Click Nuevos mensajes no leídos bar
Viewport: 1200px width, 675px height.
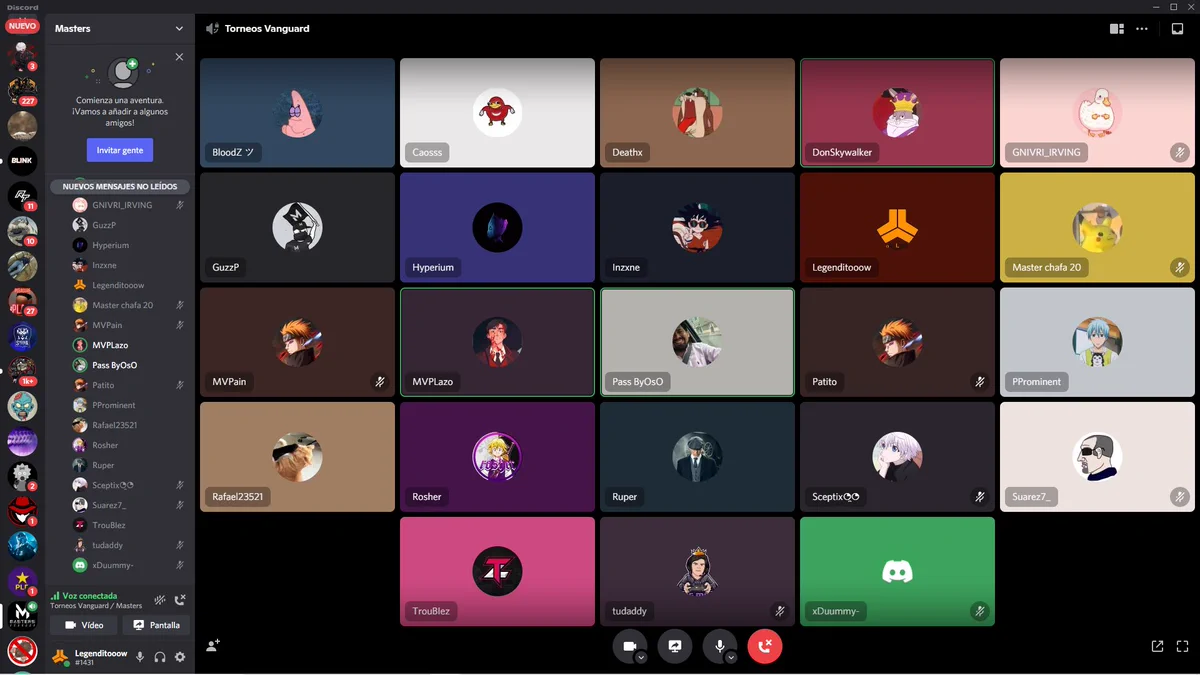tap(120, 186)
